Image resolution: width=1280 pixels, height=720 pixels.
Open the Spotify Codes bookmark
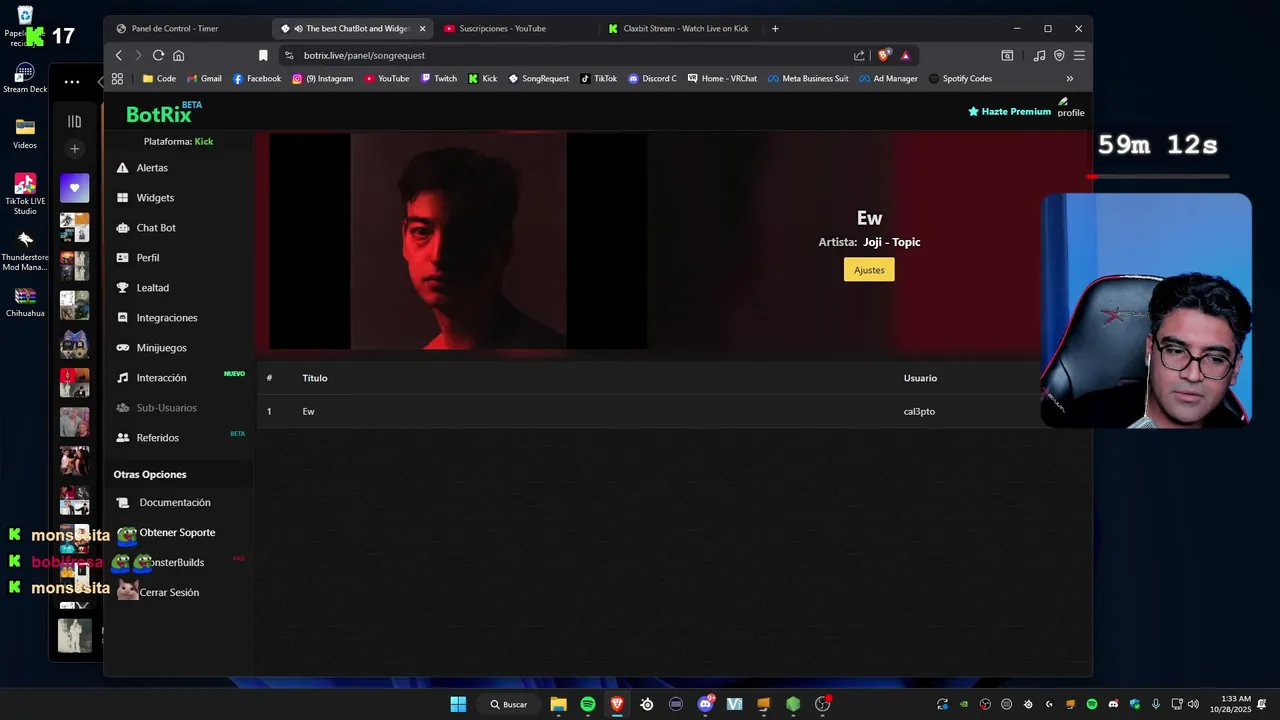click(x=960, y=78)
